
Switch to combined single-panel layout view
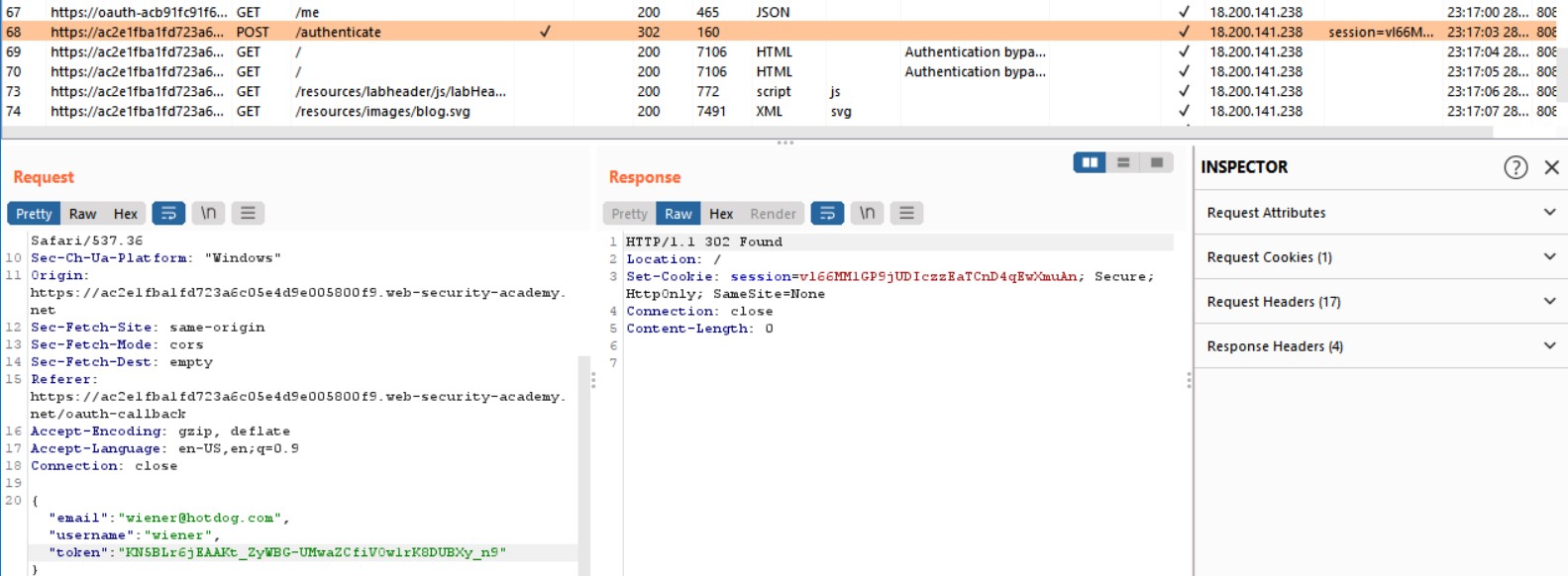1156,162
